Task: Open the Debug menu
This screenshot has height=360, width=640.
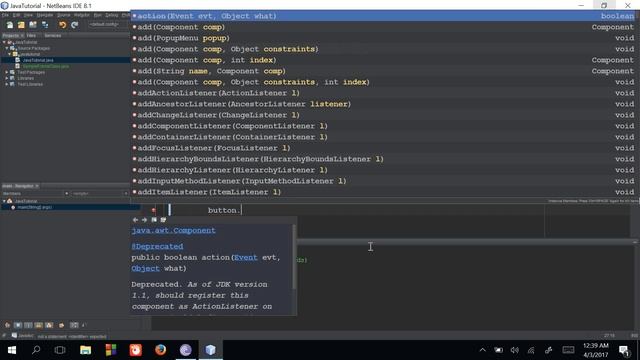Action: coord(111,15)
